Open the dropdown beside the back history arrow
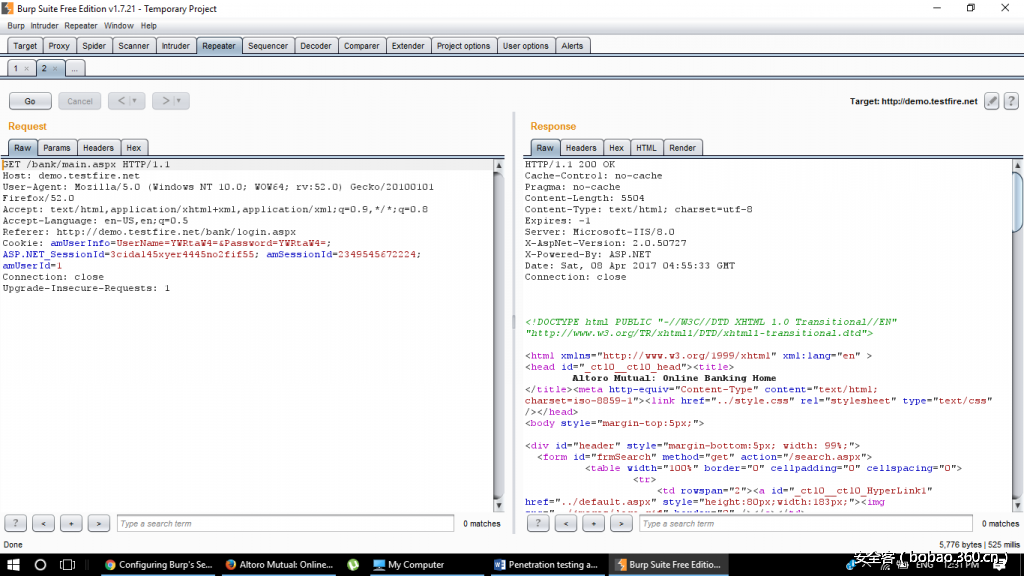 [x=134, y=100]
